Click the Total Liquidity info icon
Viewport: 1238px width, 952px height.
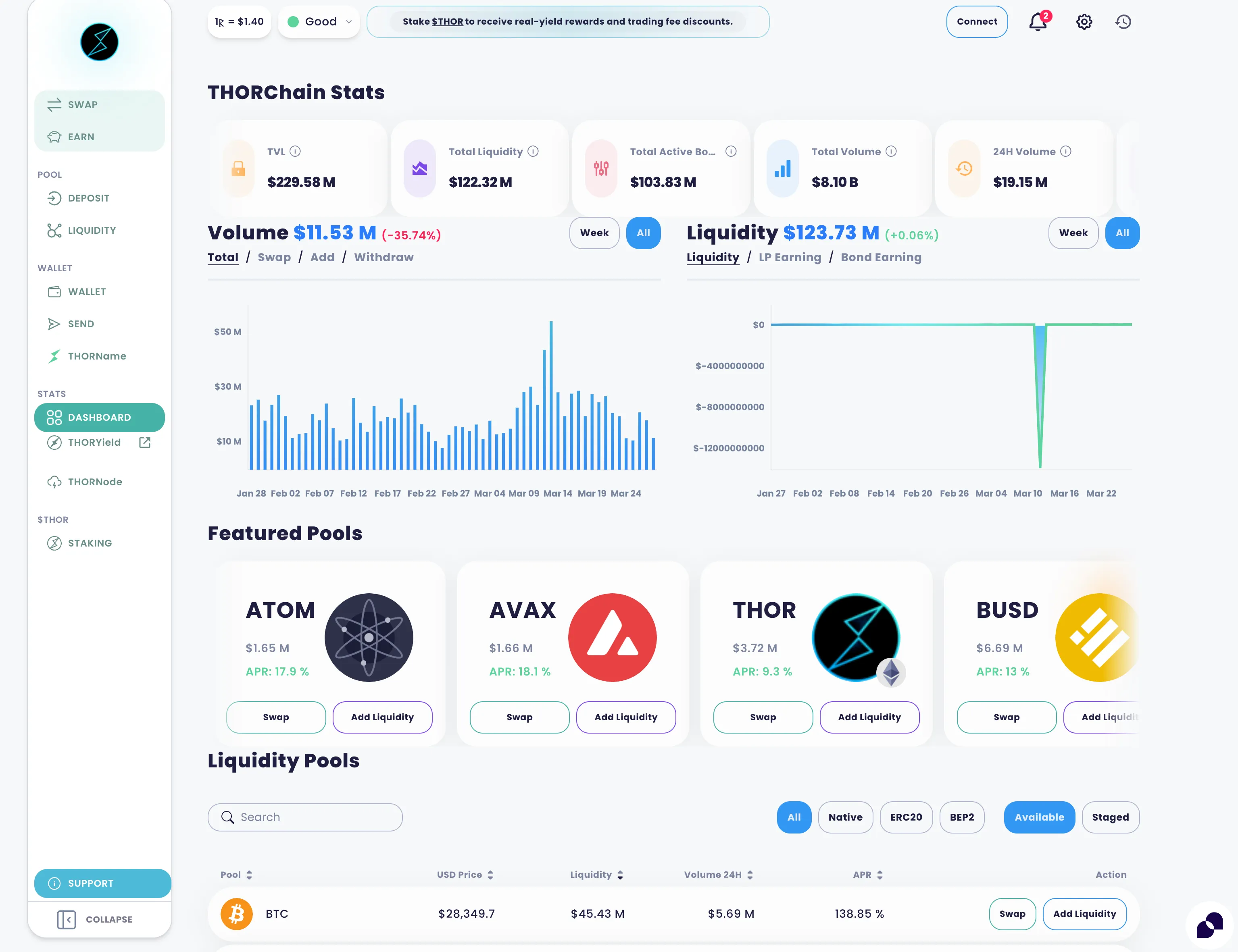tap(533, 151)
